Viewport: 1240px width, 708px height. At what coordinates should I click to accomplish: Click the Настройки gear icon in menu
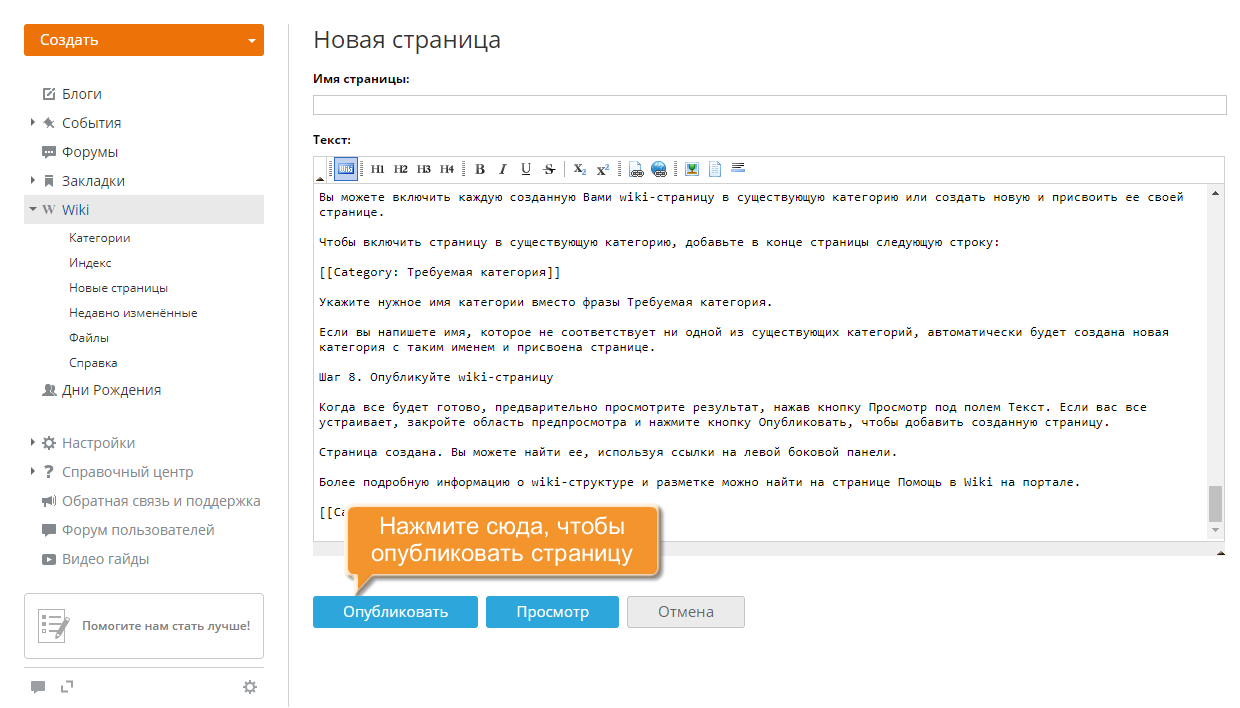pyautogui.click(x=49, y=443)
